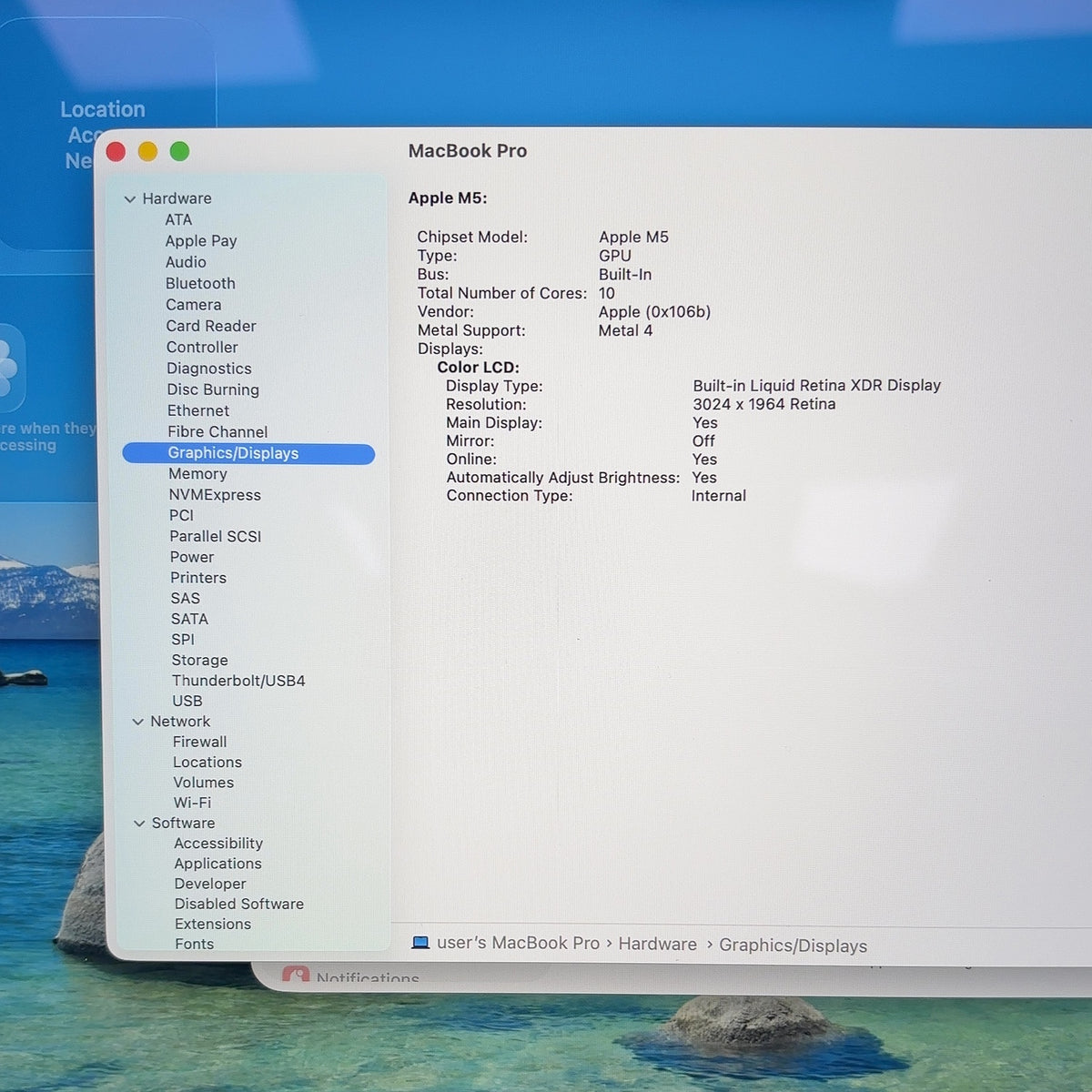This screenshot has height=1092, width=1092.
Task: Select Accessibility under Software
Action: (x=218, y=844)
